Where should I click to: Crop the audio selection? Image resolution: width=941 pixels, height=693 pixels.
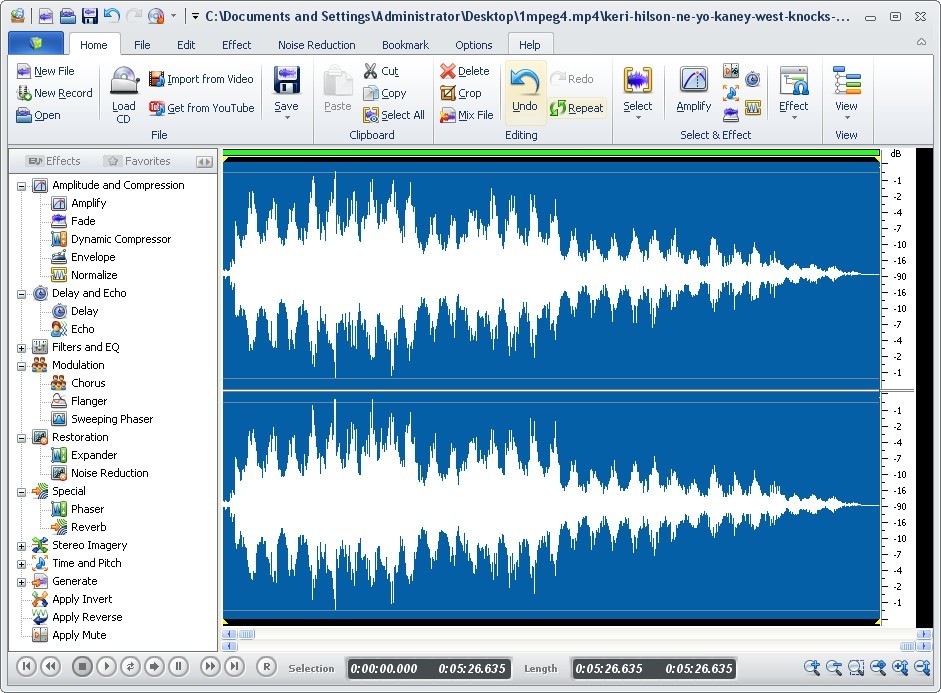coord(463,93)
